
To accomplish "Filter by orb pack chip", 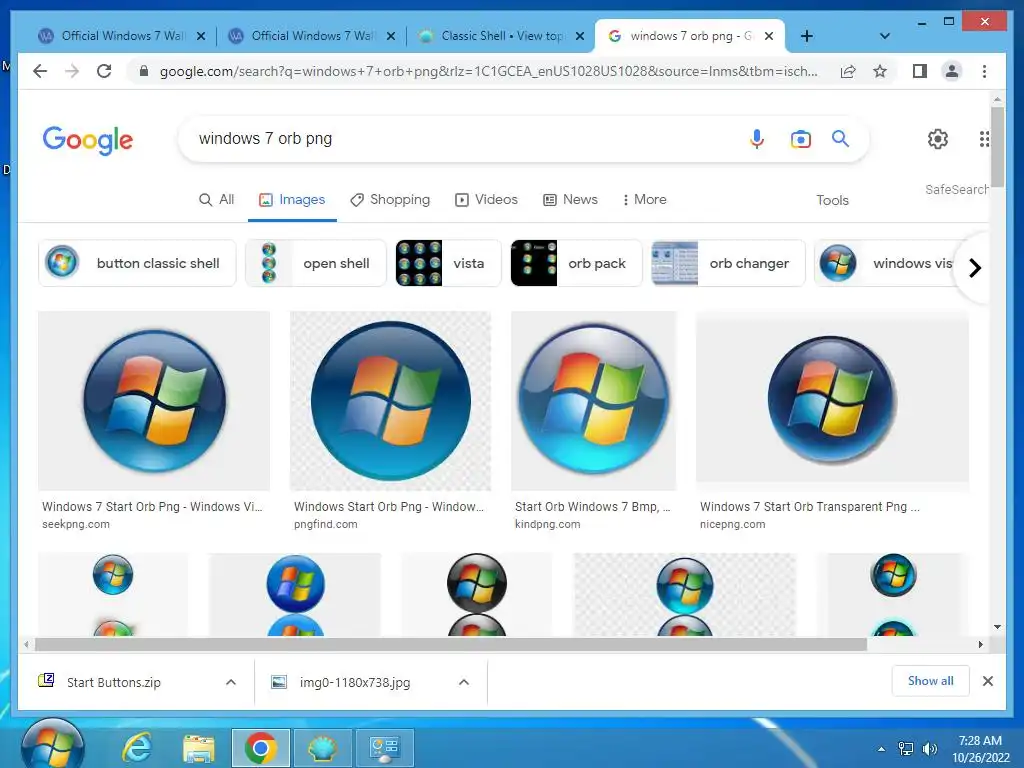I will point(576,263).
